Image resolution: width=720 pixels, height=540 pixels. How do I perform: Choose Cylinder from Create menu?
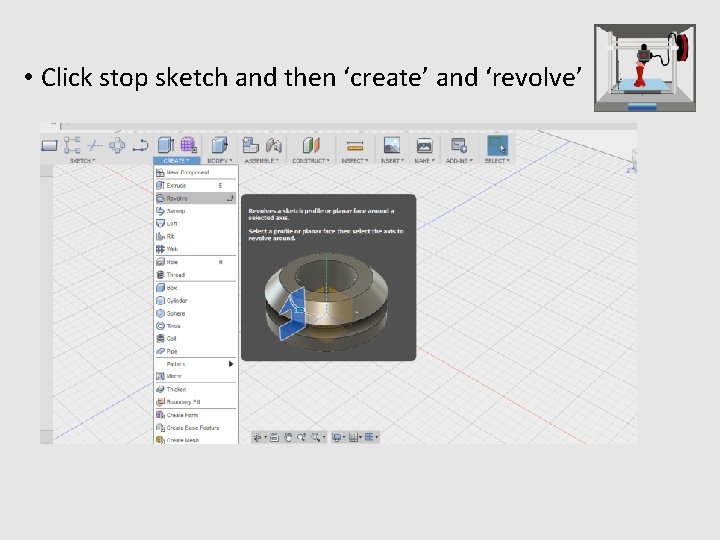coord(196,300)
